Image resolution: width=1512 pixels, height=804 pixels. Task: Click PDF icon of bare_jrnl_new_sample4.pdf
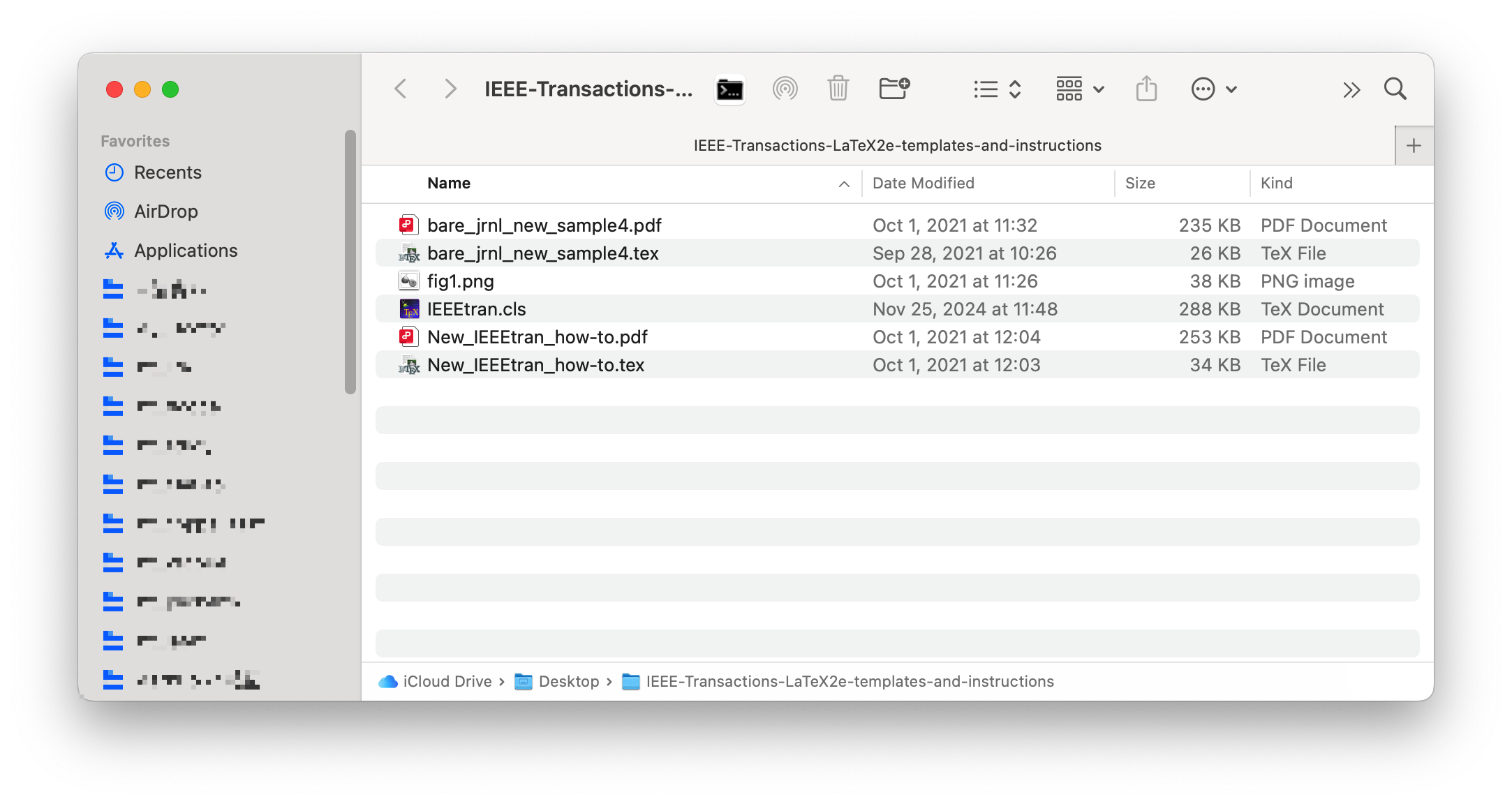pyautogui.click(x=408, y=225)
